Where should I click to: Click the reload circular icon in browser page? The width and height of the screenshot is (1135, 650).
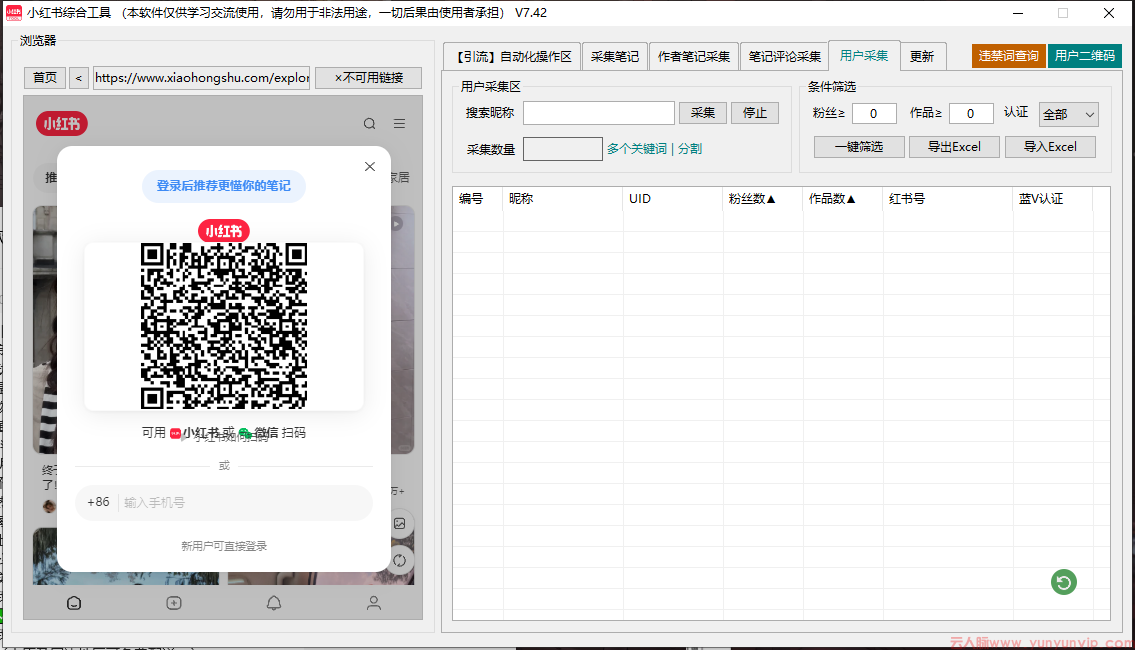[x=400, y=560]
